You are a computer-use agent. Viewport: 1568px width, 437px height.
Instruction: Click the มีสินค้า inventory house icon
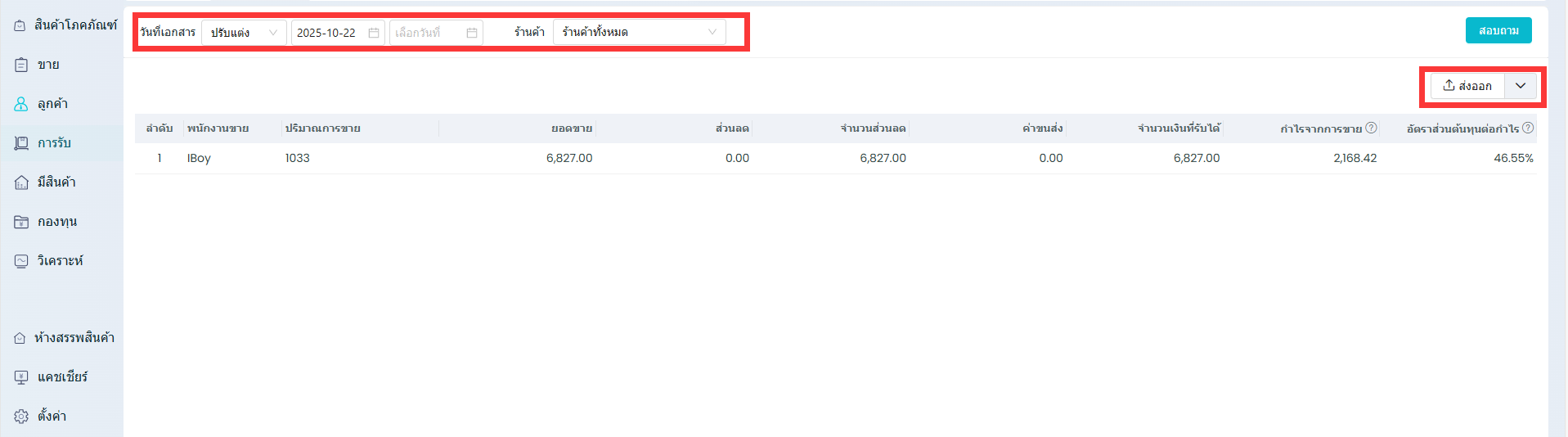21,182
